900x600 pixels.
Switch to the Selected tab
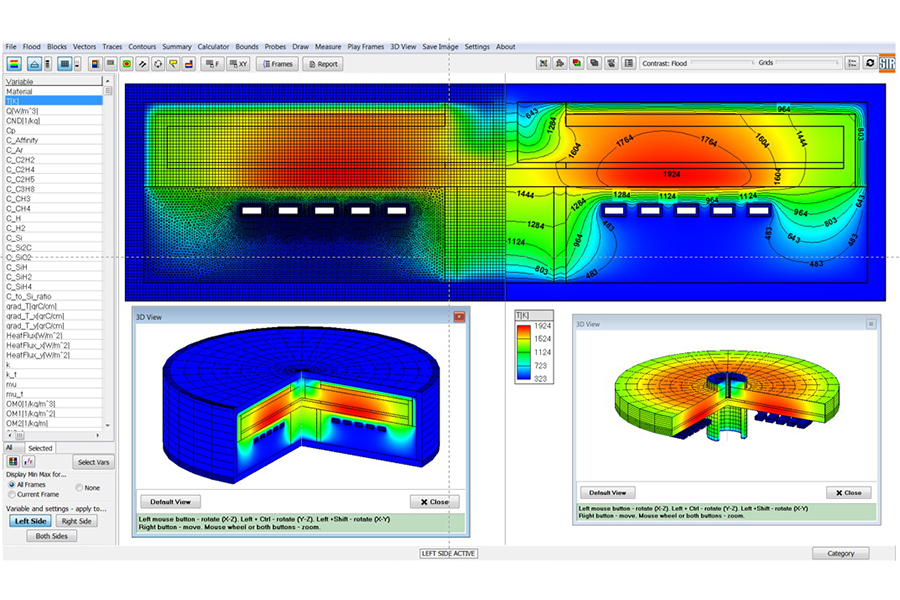pos(40,448)
